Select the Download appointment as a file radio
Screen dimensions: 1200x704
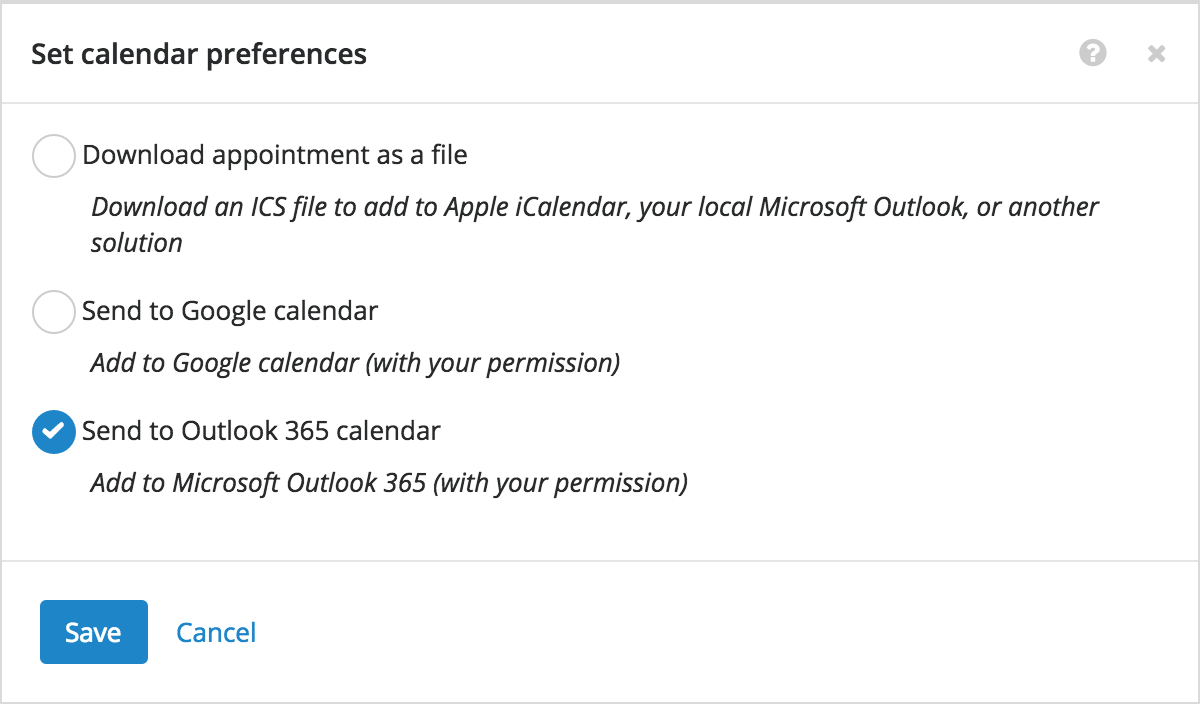click(54, 156)
